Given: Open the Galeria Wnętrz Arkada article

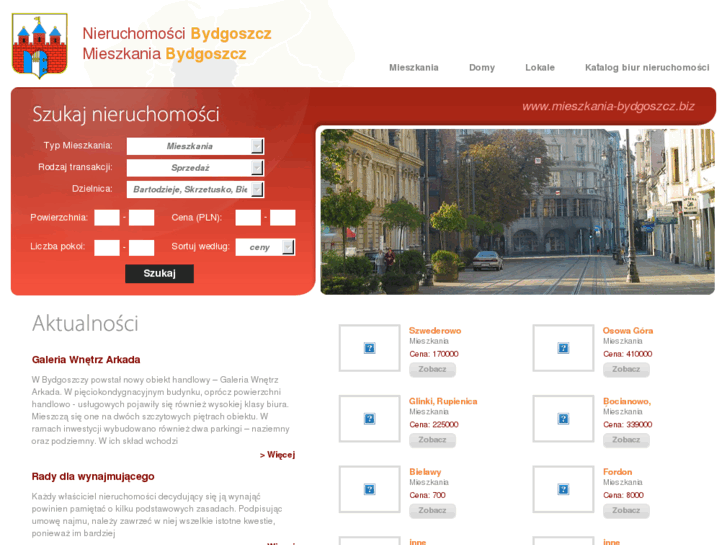Looking at the screenshot, I should point(86,359).
